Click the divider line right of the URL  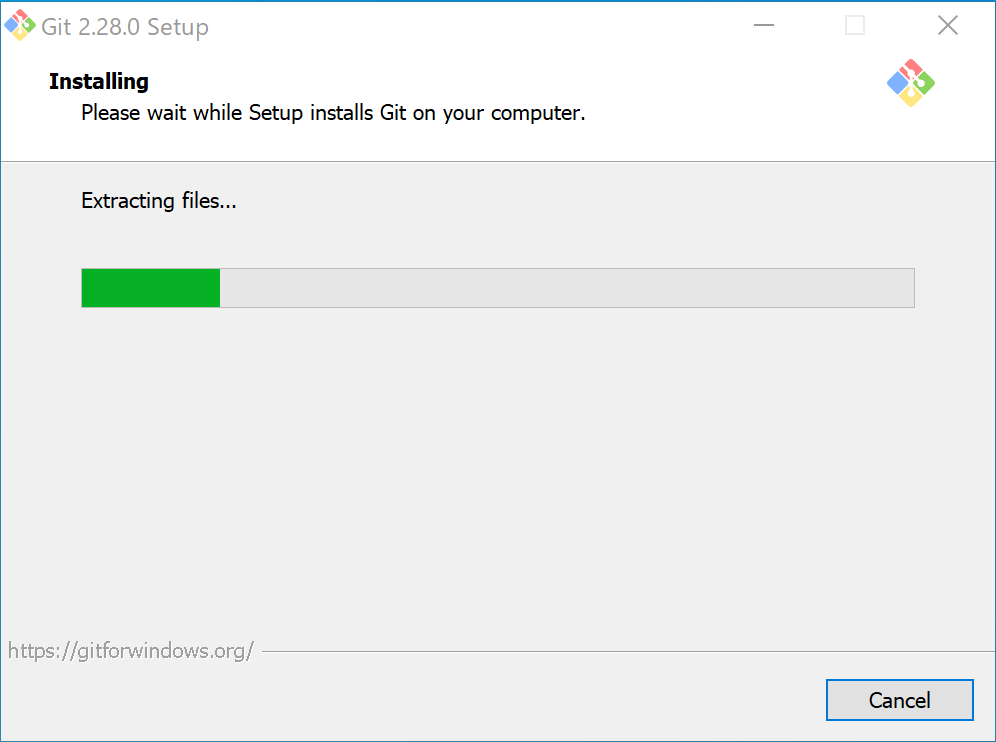click(620, 651)
